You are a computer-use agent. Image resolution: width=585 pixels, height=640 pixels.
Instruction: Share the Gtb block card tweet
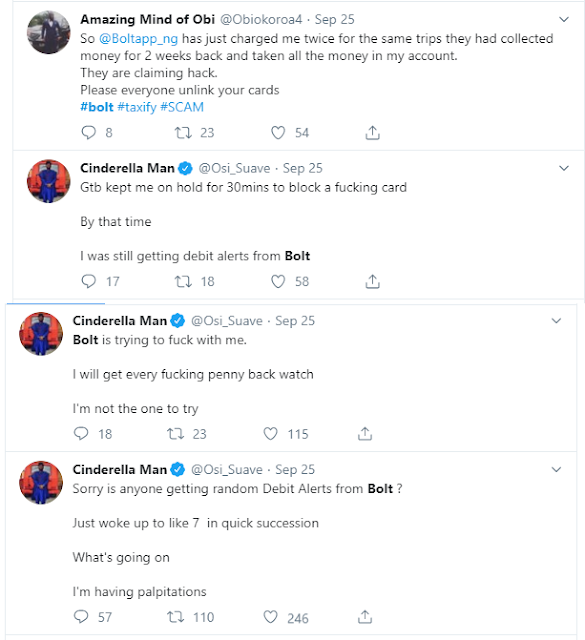tap(372, 281)
